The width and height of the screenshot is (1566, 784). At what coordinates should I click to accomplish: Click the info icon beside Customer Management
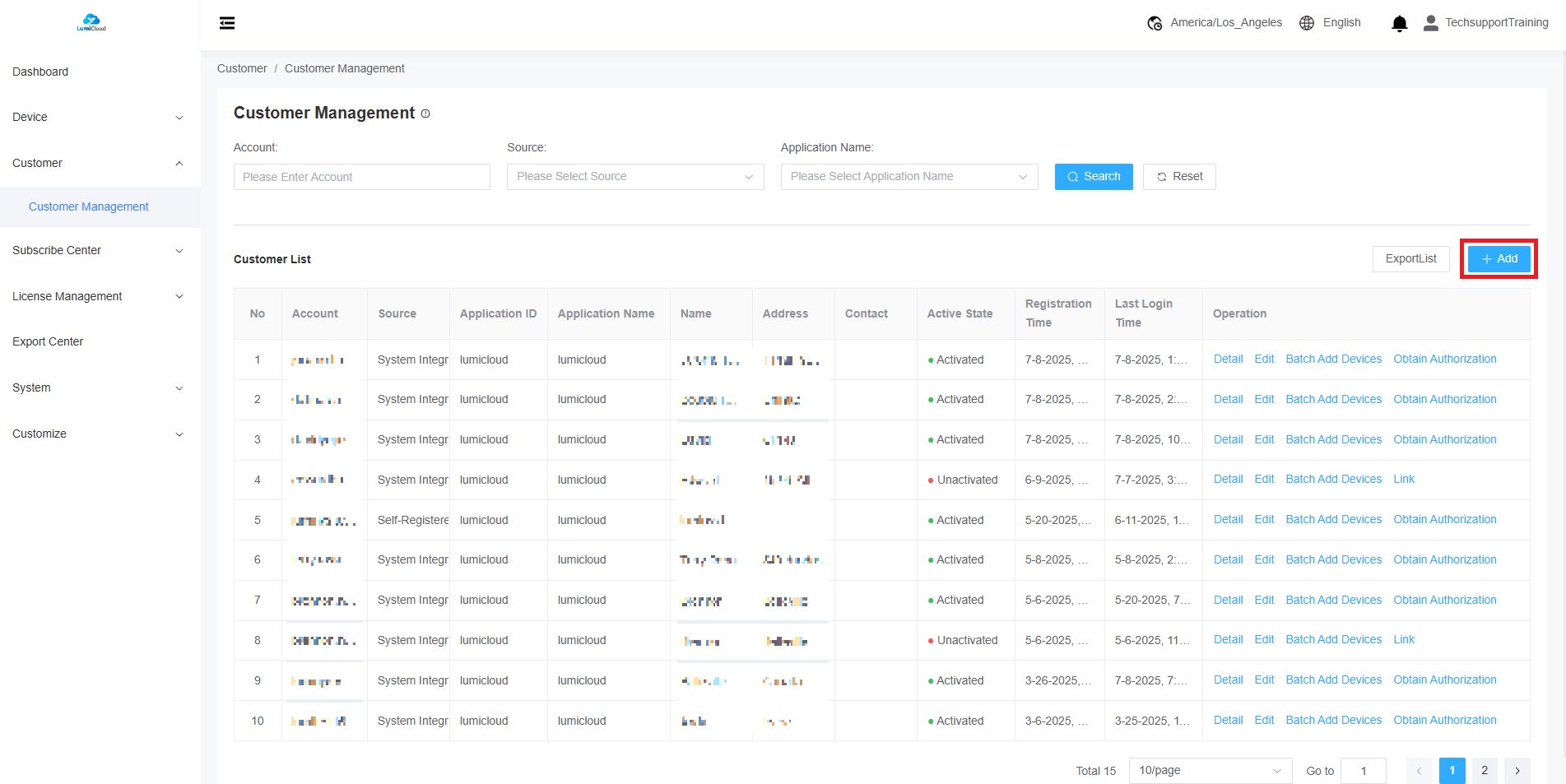pos(425,114)
